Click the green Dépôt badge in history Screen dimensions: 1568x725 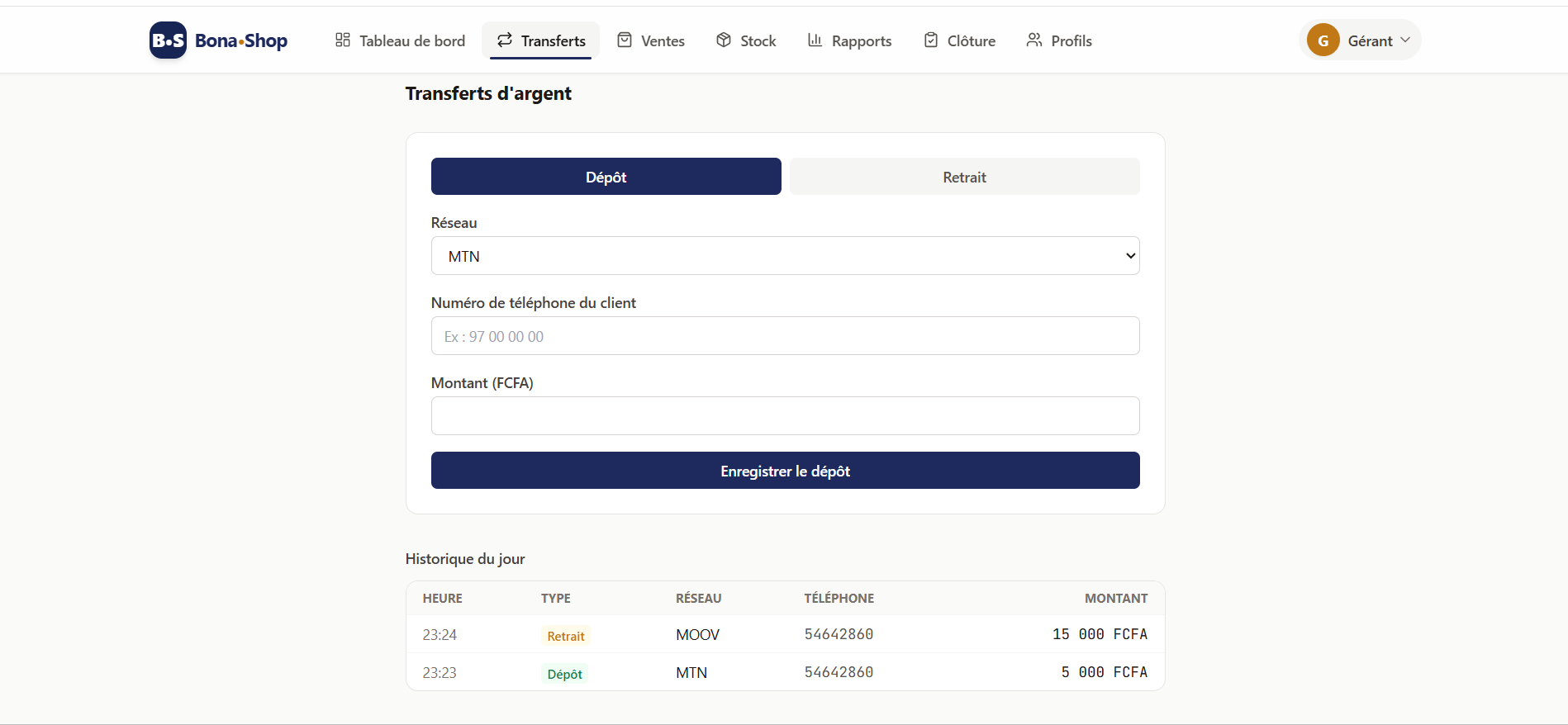pyautogui.click(x=565, y=674)
